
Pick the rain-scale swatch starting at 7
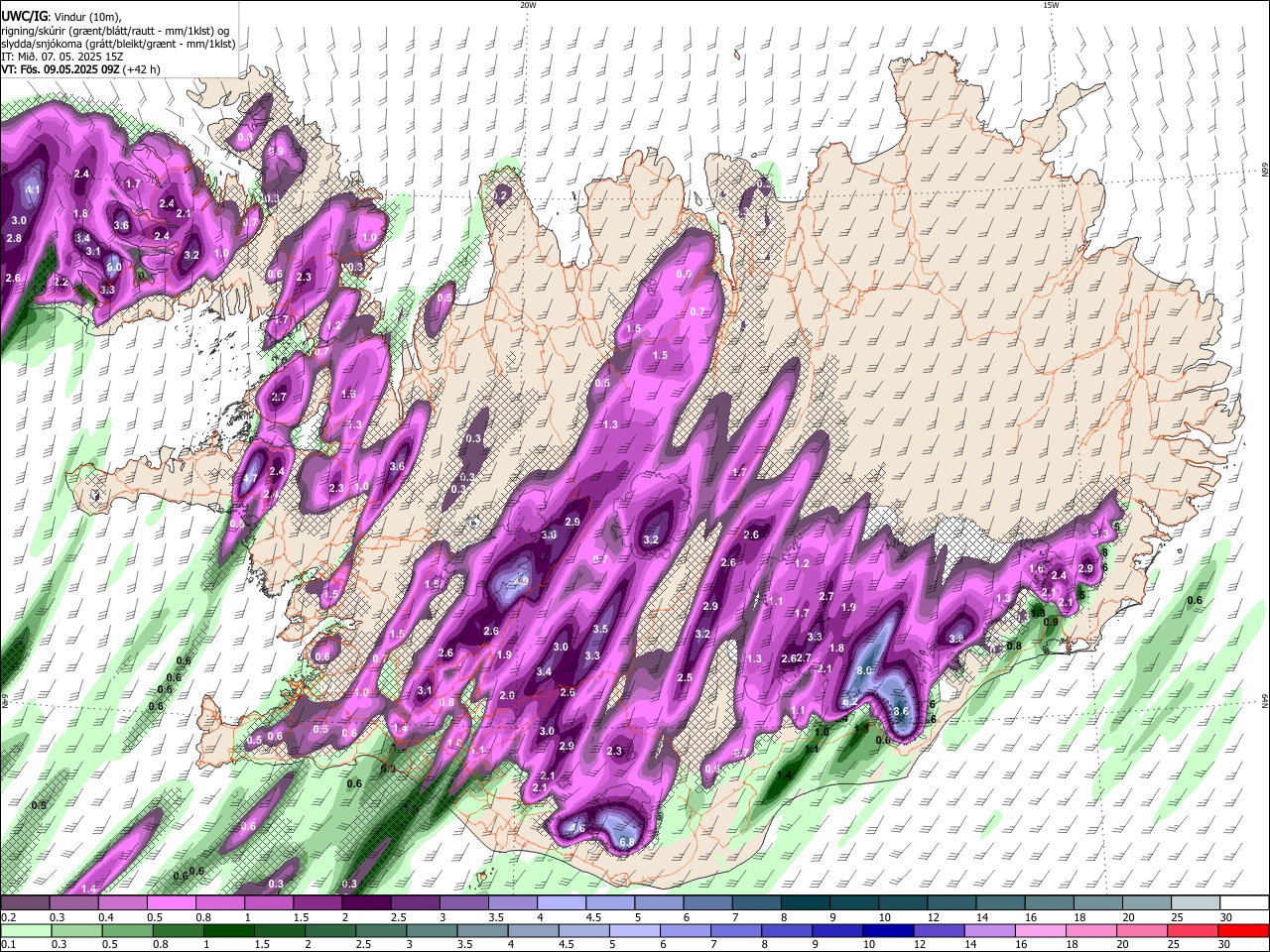pos(736,931)
